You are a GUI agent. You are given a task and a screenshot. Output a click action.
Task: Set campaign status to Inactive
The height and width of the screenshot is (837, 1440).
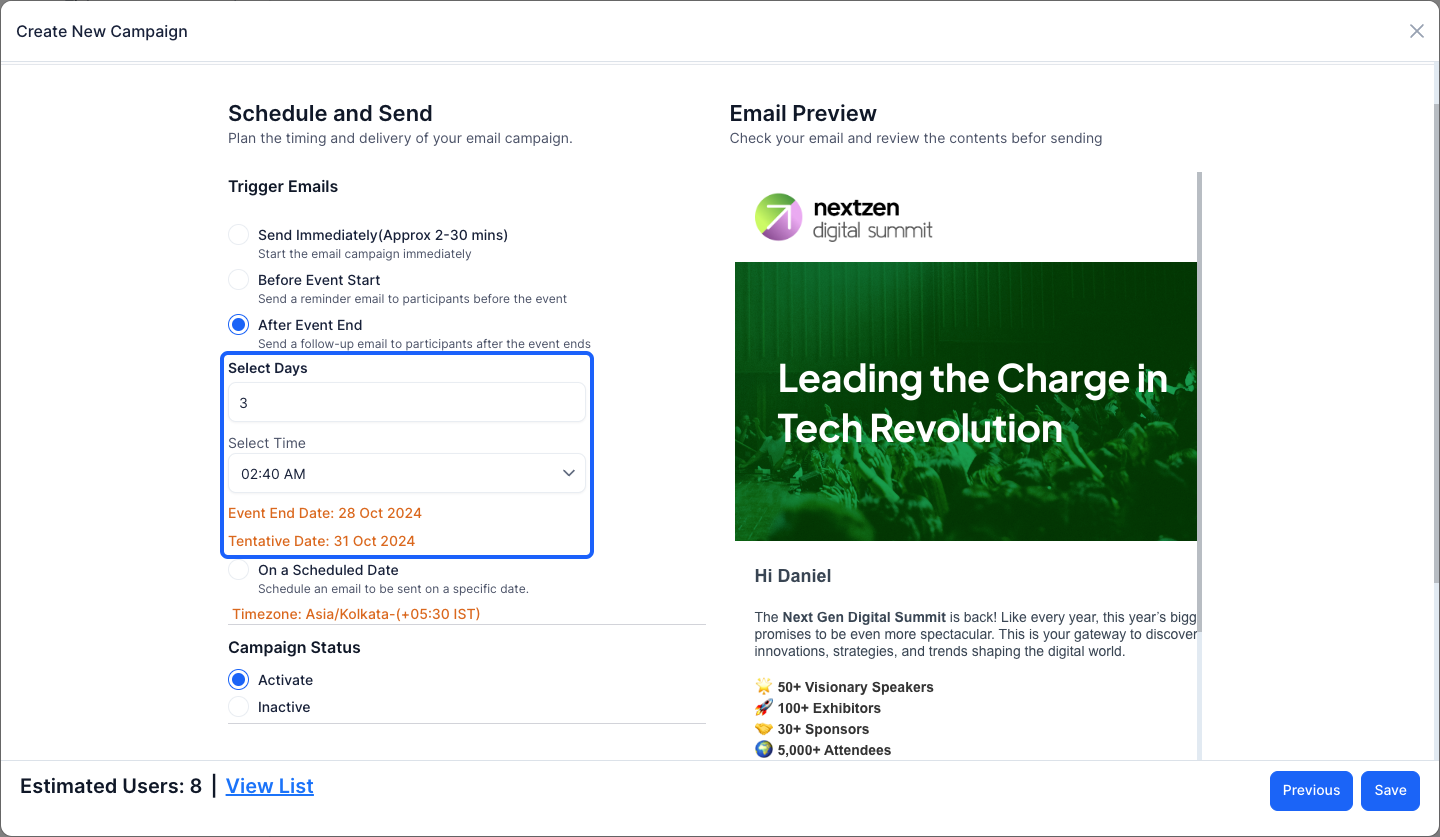point(238,707)
